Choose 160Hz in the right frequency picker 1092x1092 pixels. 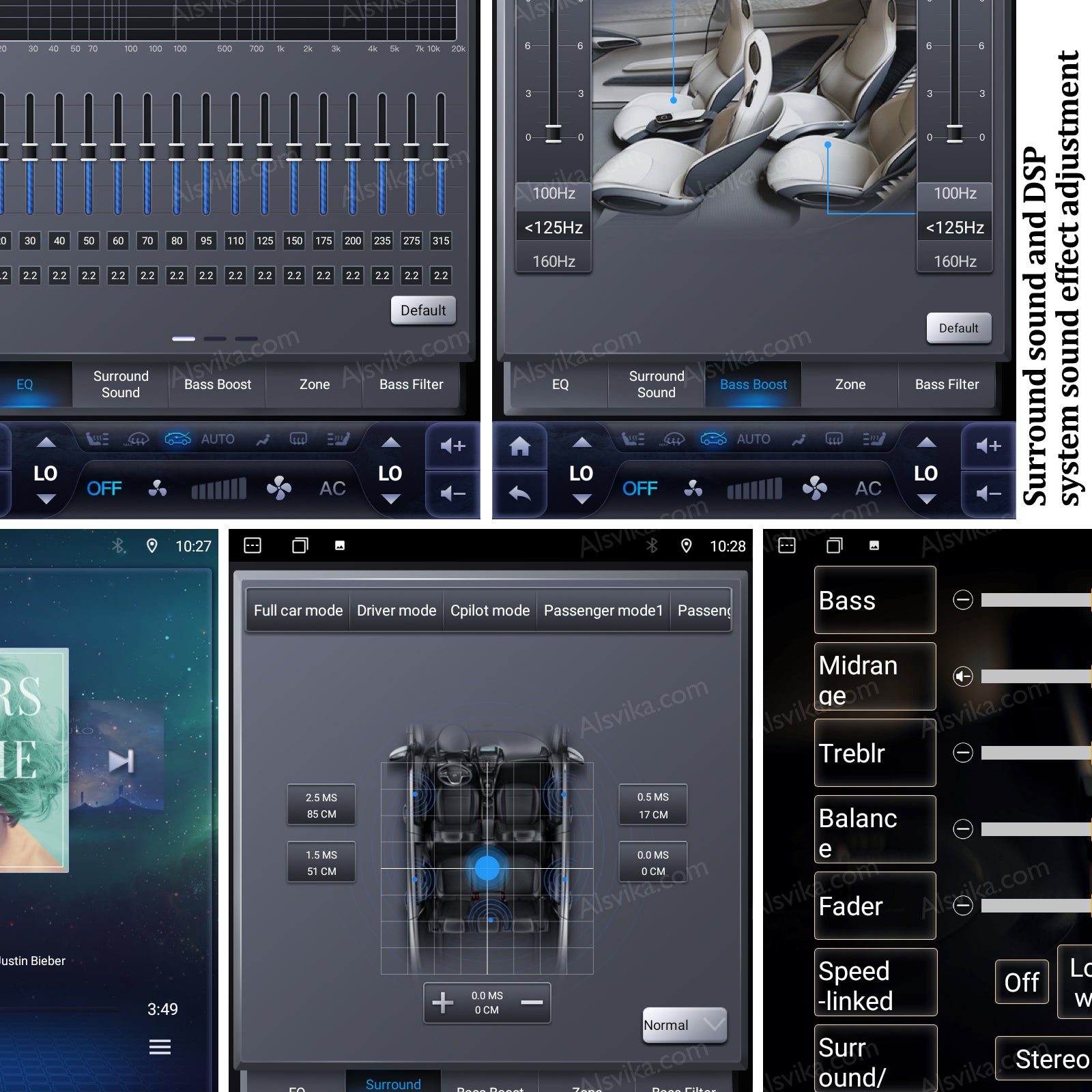[x=954, y=261]
